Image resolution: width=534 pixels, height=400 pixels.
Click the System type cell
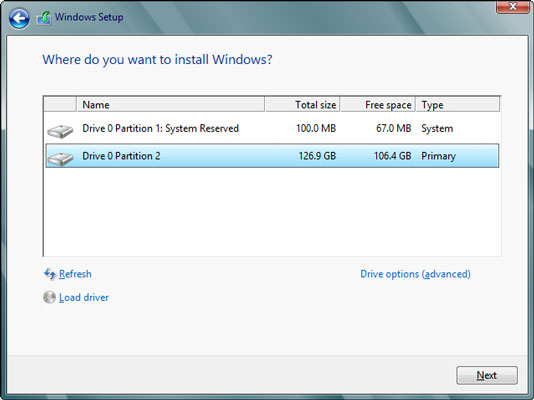pos(437,129)
